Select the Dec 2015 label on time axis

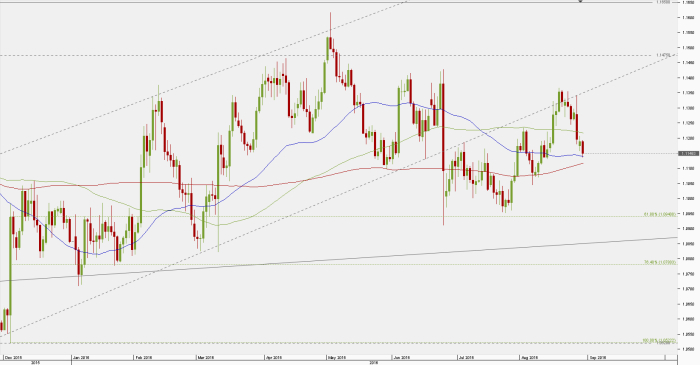(13, 357)
